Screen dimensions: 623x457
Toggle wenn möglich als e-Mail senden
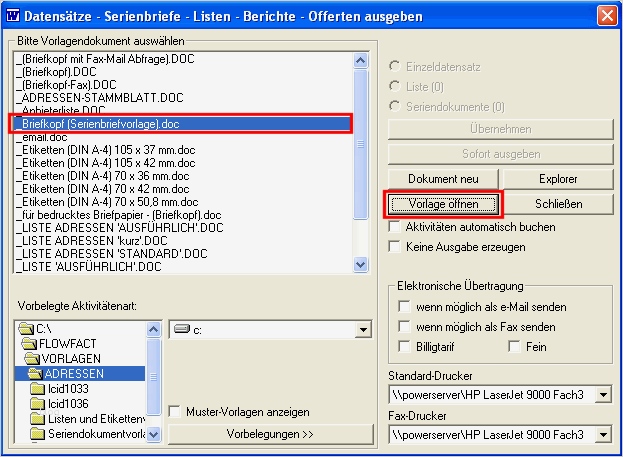pos(404,307)
